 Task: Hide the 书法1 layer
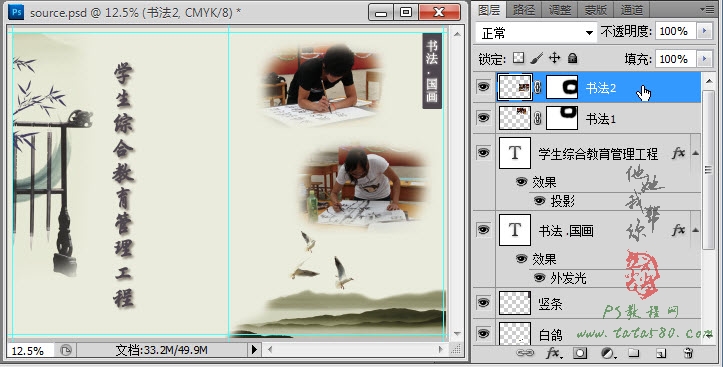[483, 118]
